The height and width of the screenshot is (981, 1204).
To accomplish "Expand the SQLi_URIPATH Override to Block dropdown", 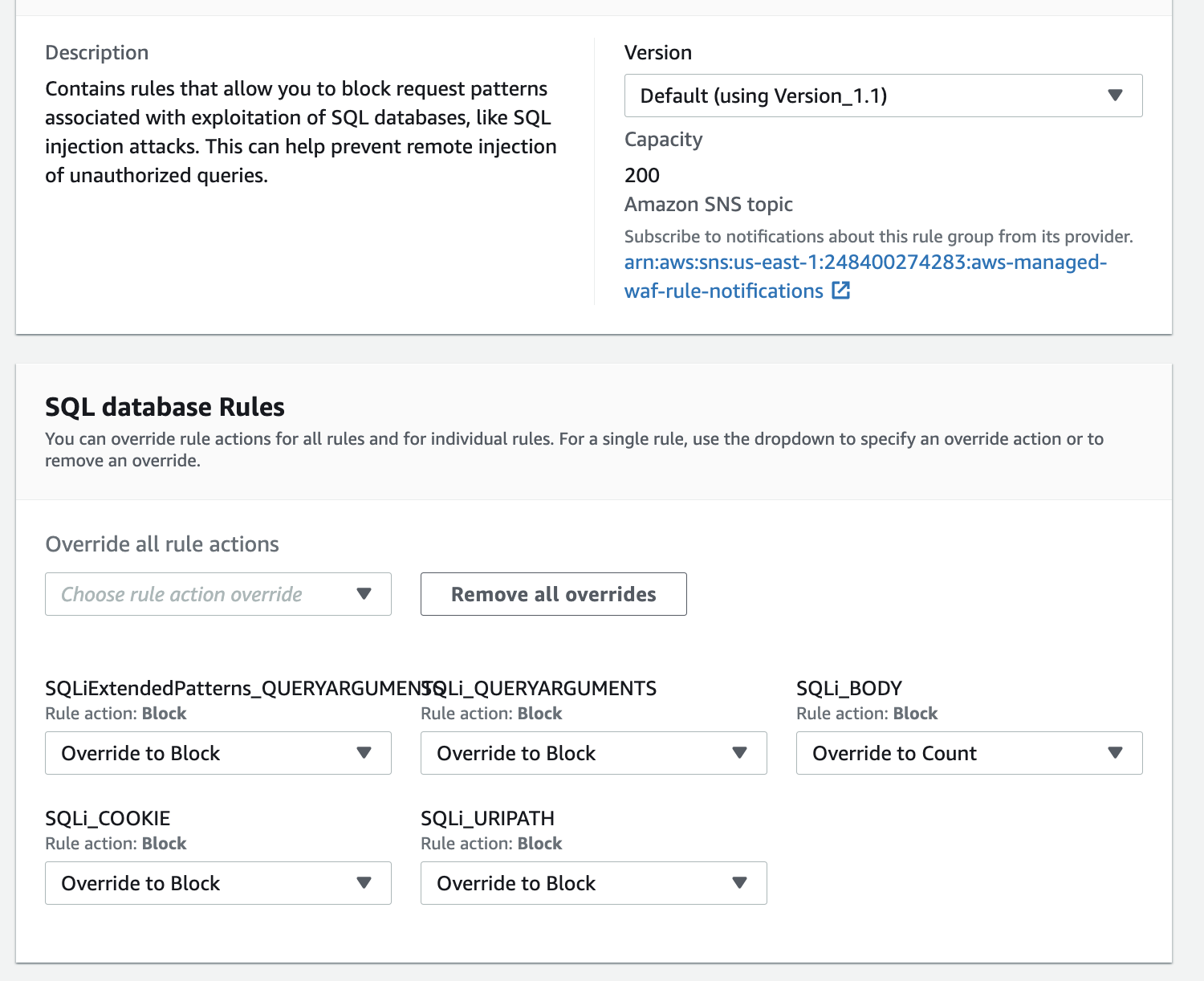I will point(578,883).
